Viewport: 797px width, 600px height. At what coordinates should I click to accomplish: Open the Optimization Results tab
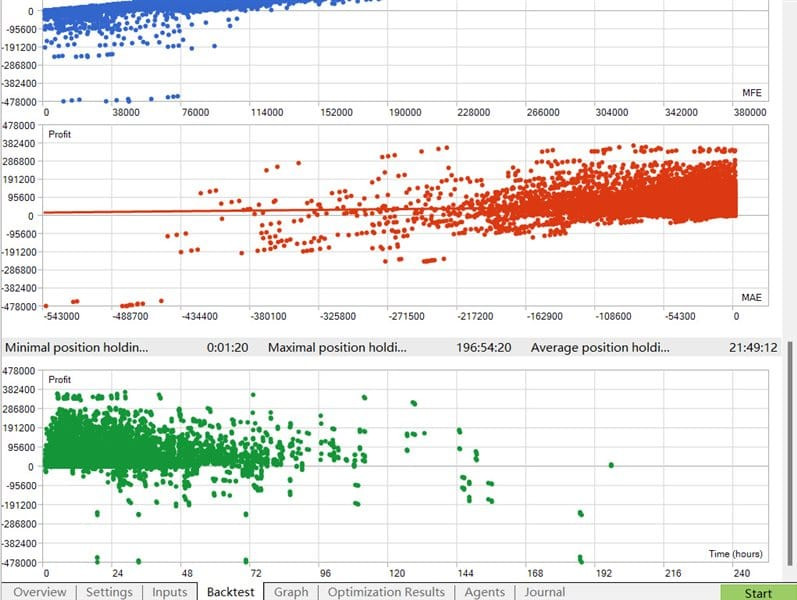(386, 592)
